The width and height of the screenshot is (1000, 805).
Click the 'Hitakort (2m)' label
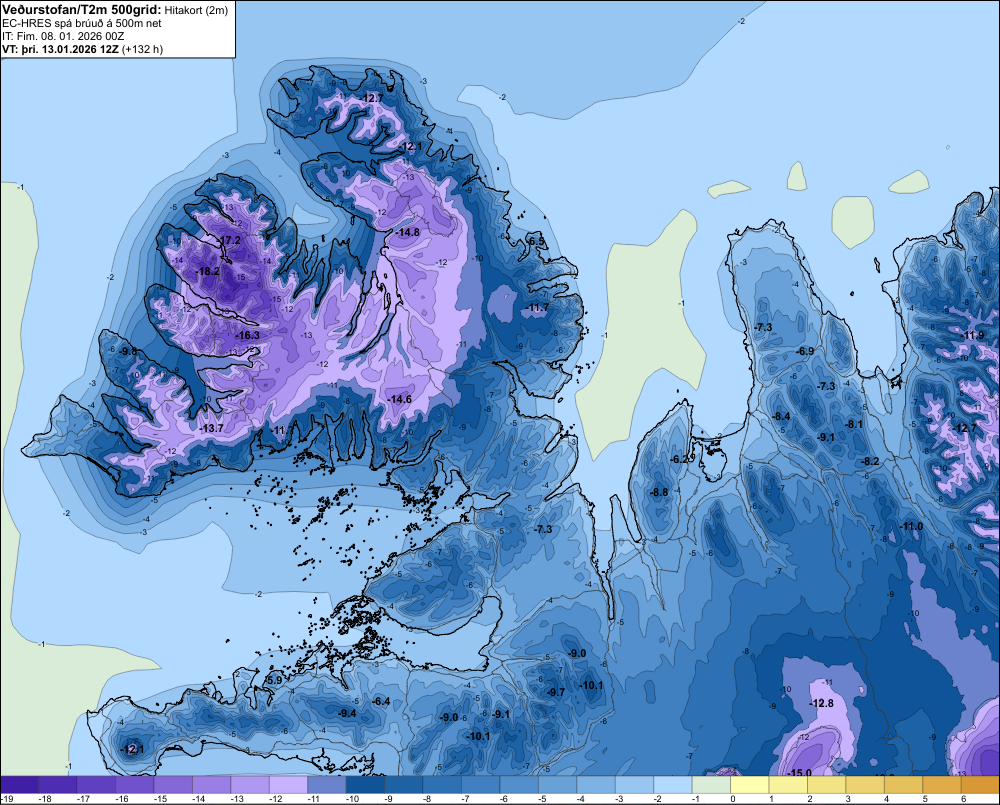coord(196,10)
